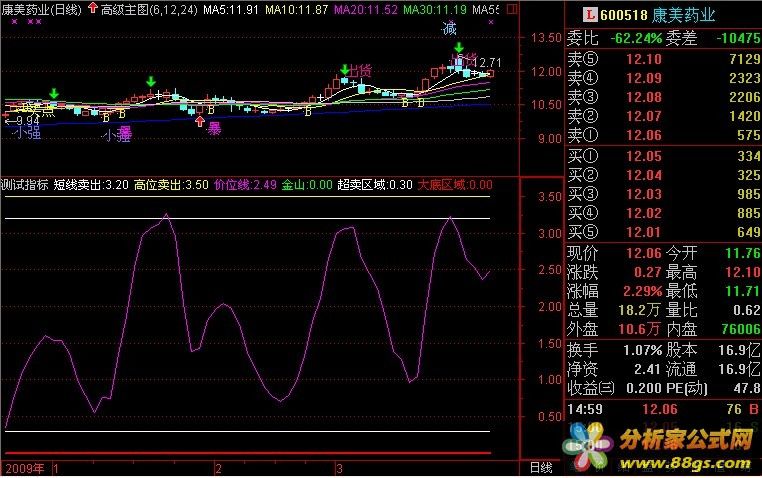Click the single purple x marker at top-left
Image resolution: width=762 pixels, height=478 pixels.
click(14, 21)
